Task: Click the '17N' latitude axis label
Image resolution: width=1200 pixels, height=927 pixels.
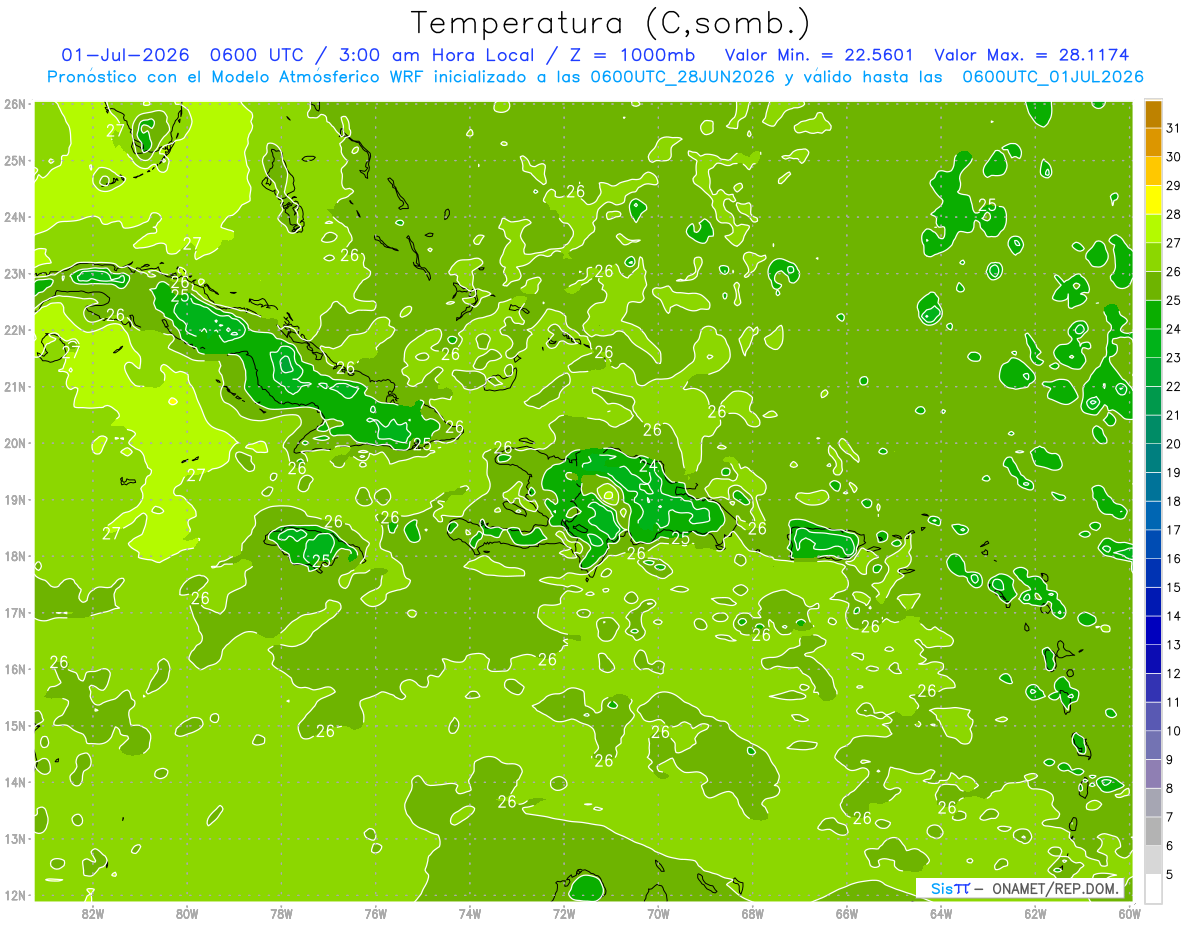Action: tap(14, 612)
